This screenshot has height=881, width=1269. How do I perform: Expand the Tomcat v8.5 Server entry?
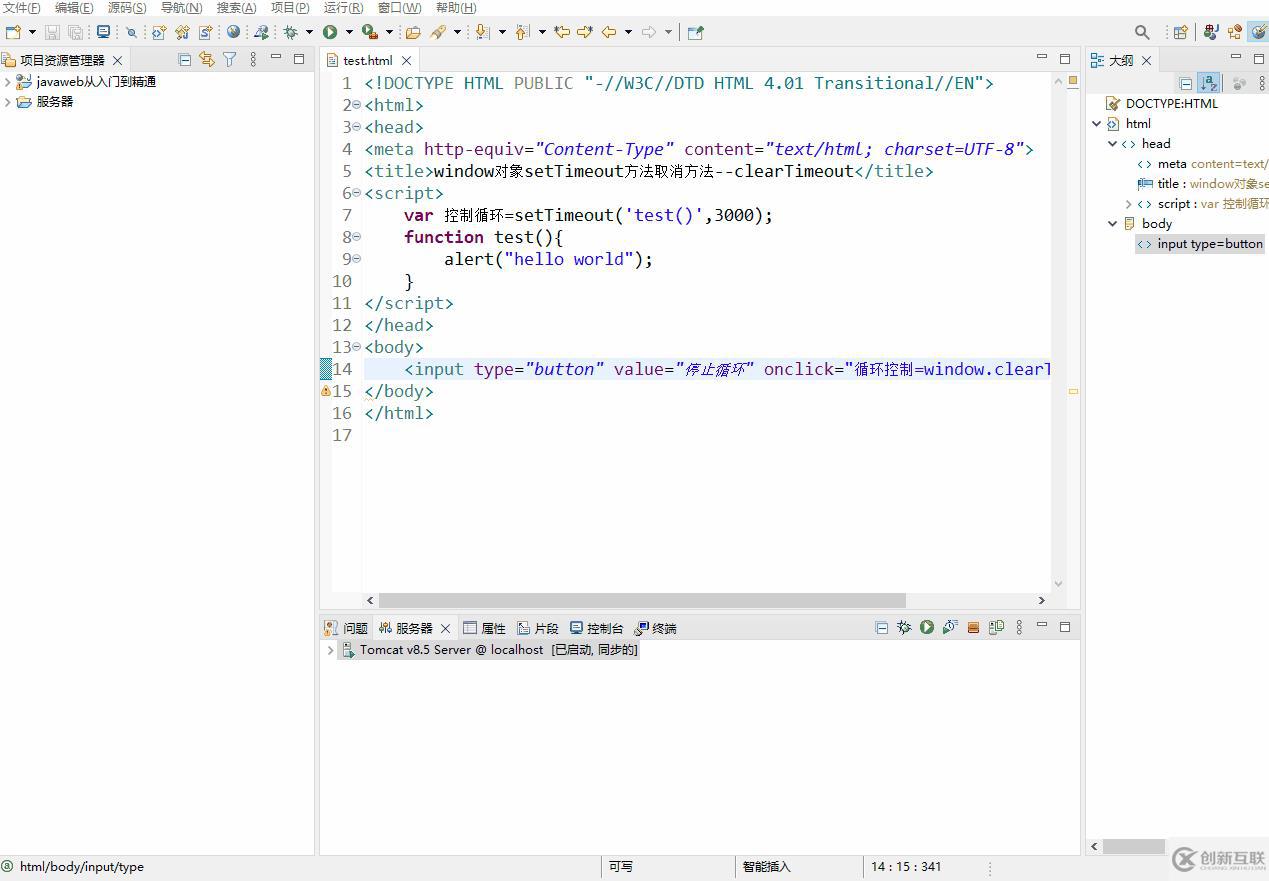click(x=330, y=650)
